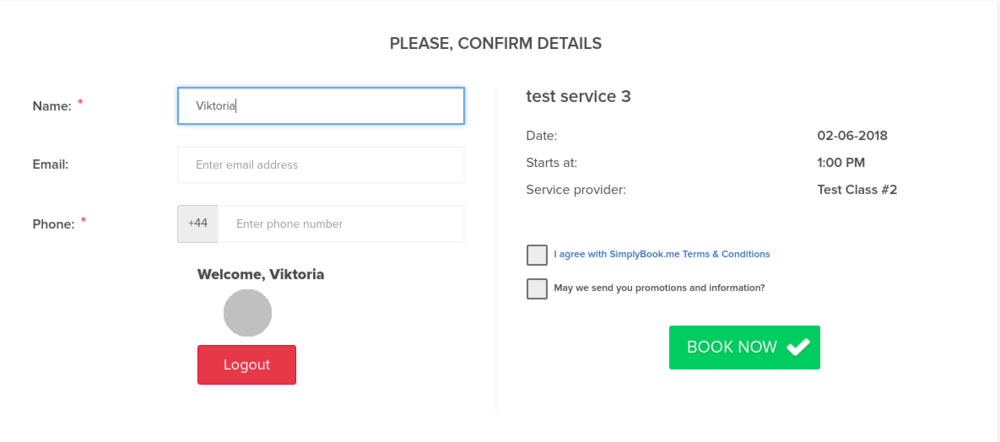
Task: Click the gray user avatar circle
Action: [x=247, y=313]
